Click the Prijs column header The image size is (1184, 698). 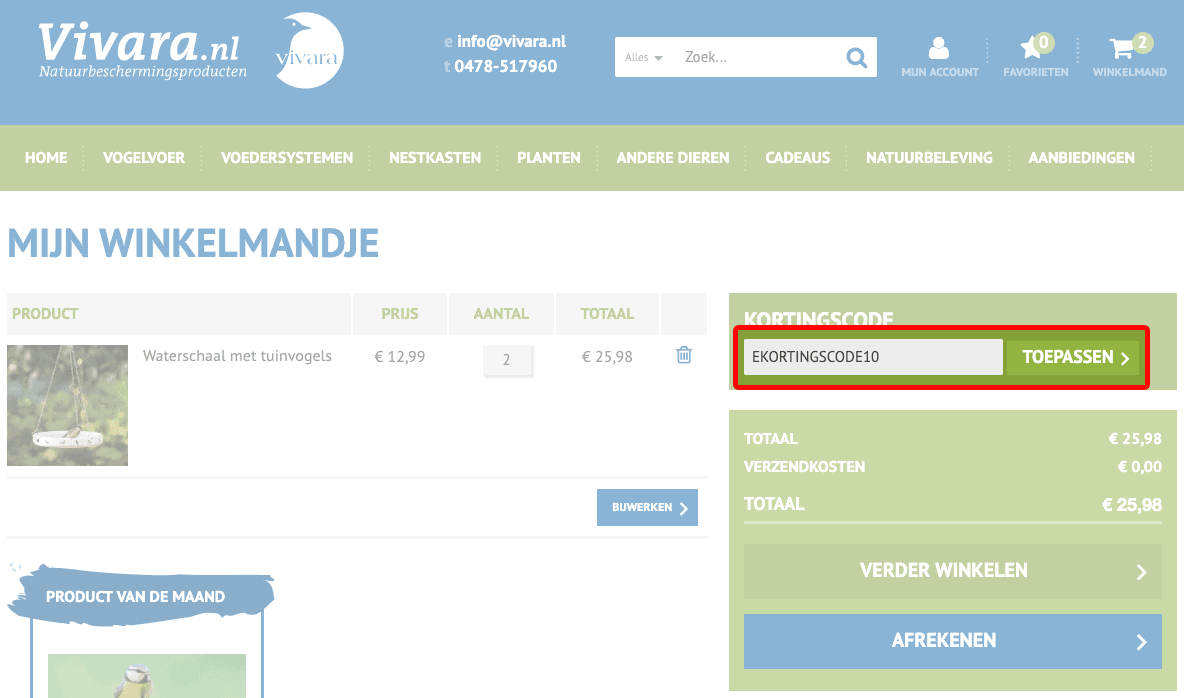coord(399,313)
